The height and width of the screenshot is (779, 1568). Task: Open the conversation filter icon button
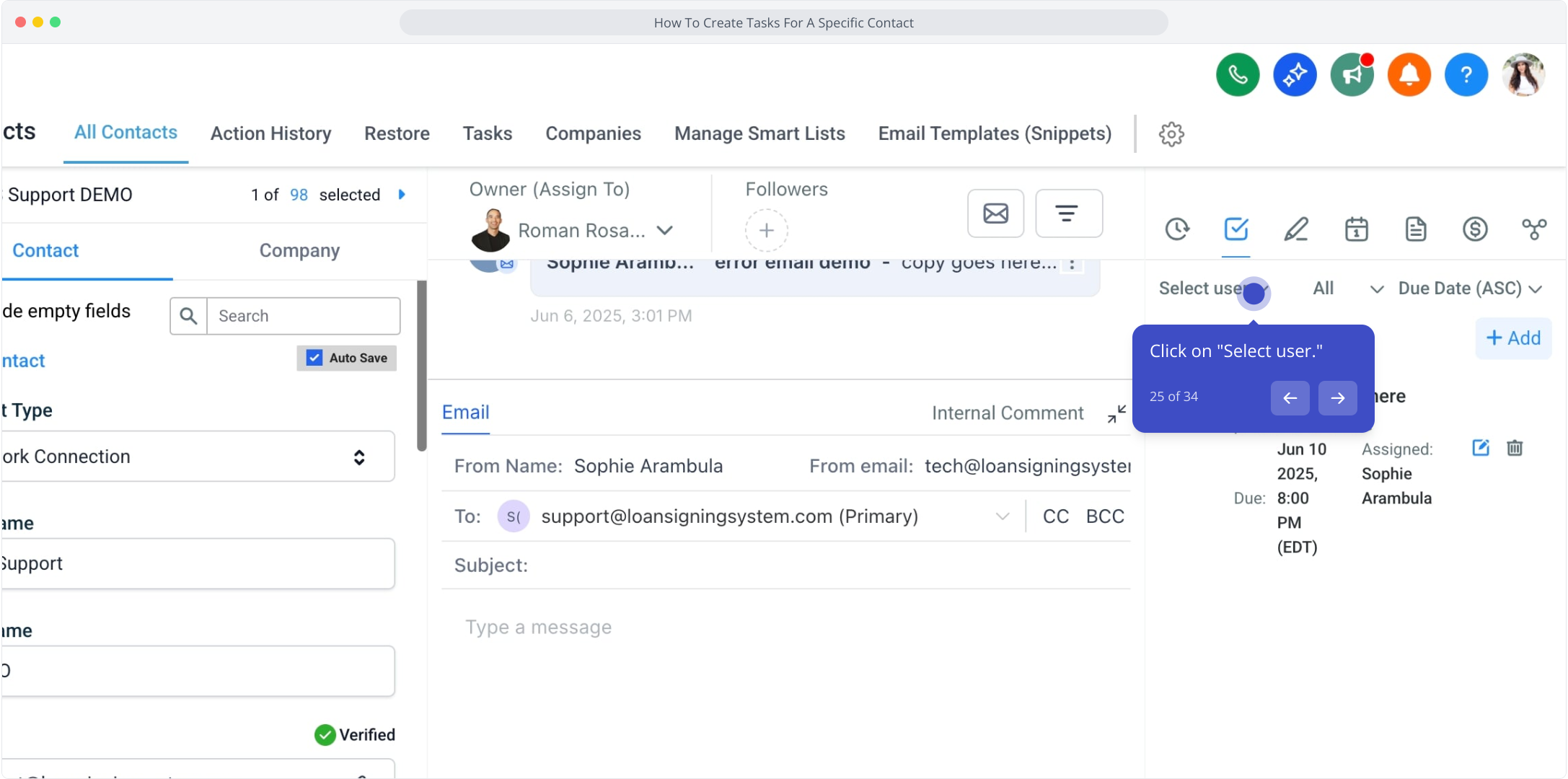[x=1068, y=214]
